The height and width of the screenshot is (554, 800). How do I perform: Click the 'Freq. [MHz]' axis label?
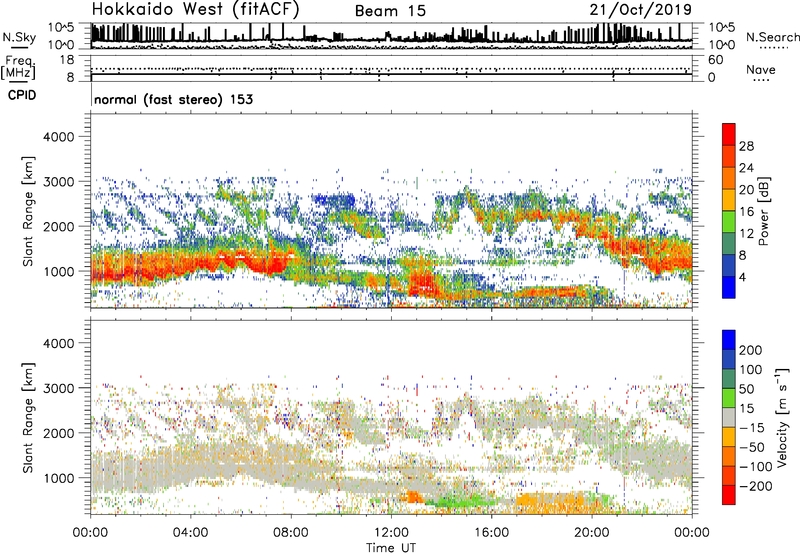18,68
